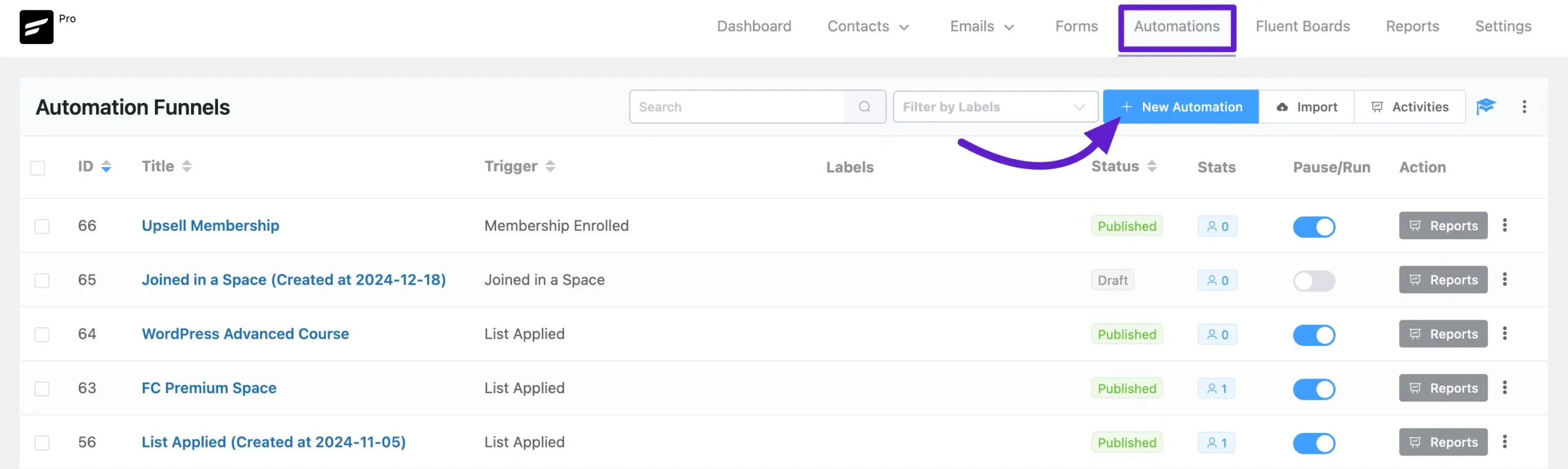Viewport: 1568px width, 469px height.
Task: Pause the List Applied automation toggle
Action: 1314,443
